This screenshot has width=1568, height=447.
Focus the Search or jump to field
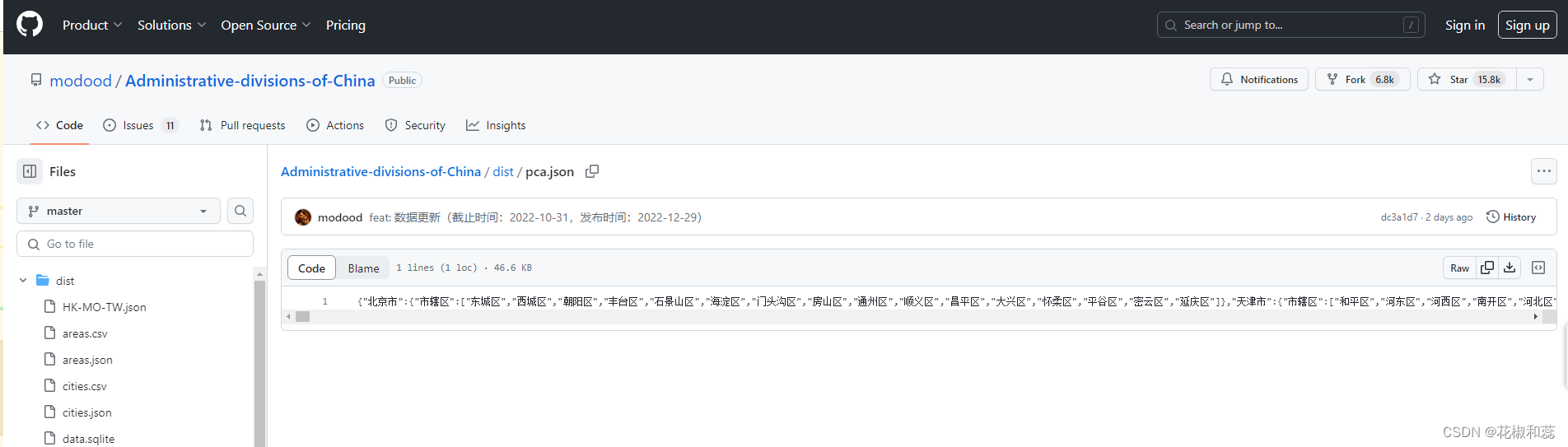coord(1290,25)
